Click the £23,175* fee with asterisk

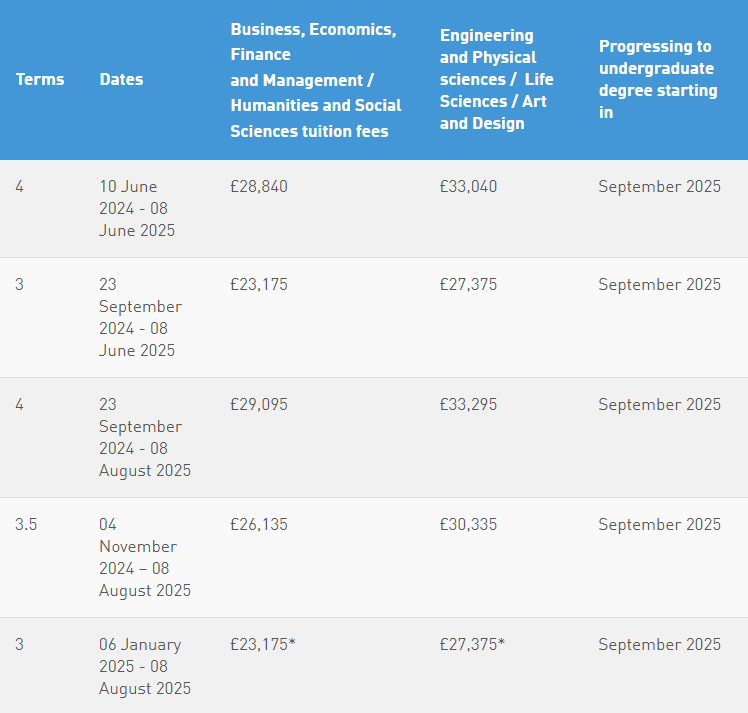(x=263, y=645)
